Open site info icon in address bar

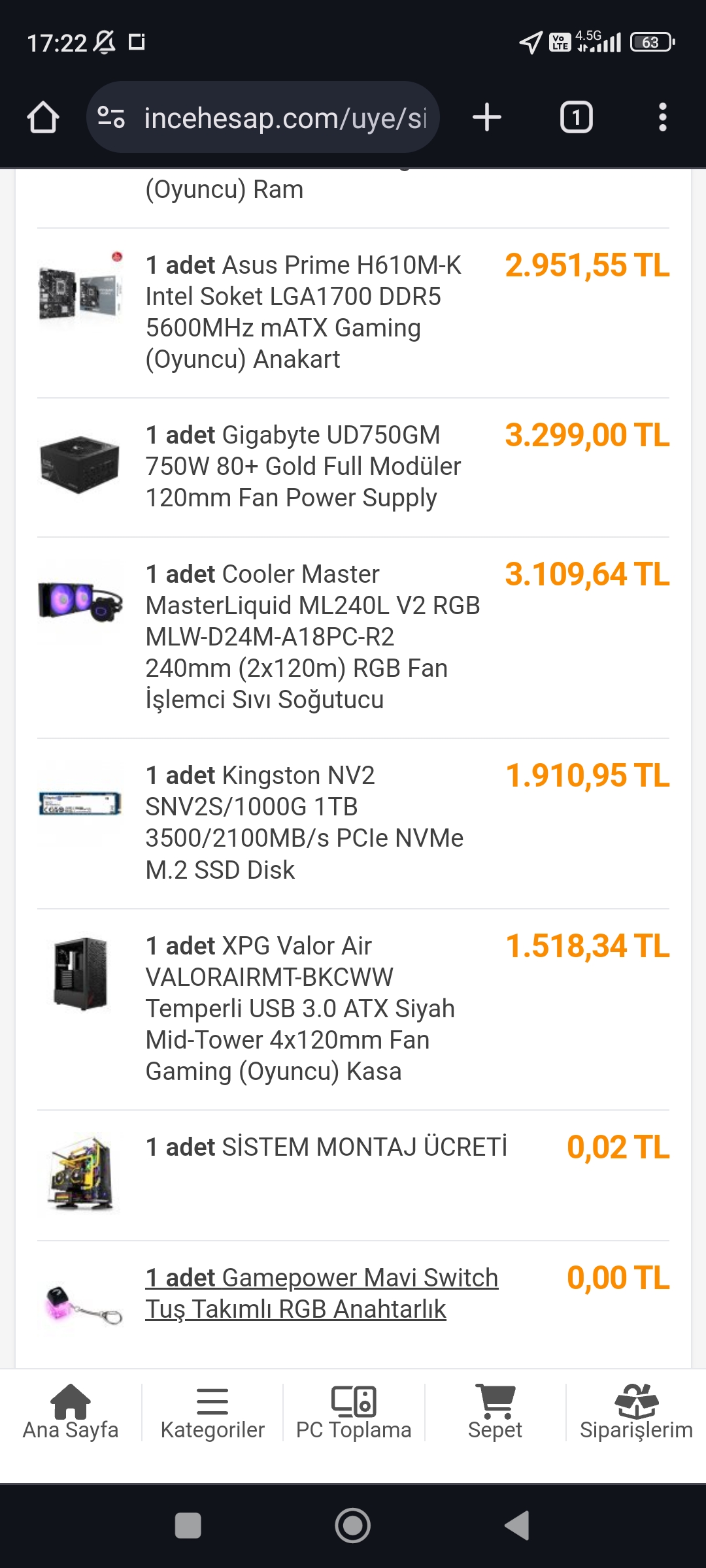pos(111,118)
